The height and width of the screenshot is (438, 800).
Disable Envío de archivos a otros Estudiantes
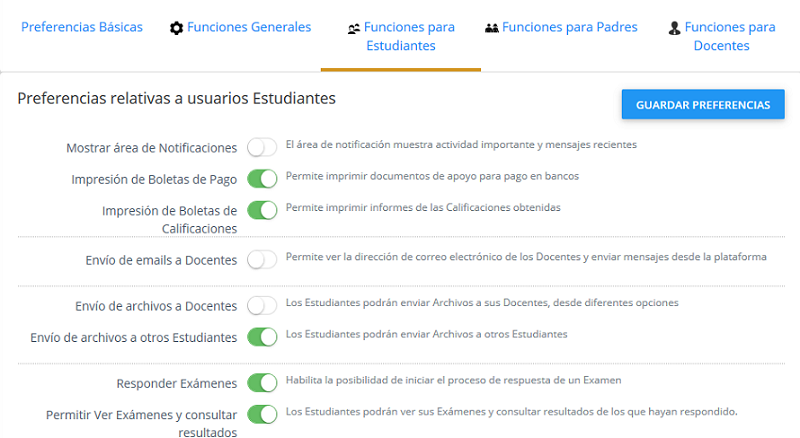tap(262, 337)
